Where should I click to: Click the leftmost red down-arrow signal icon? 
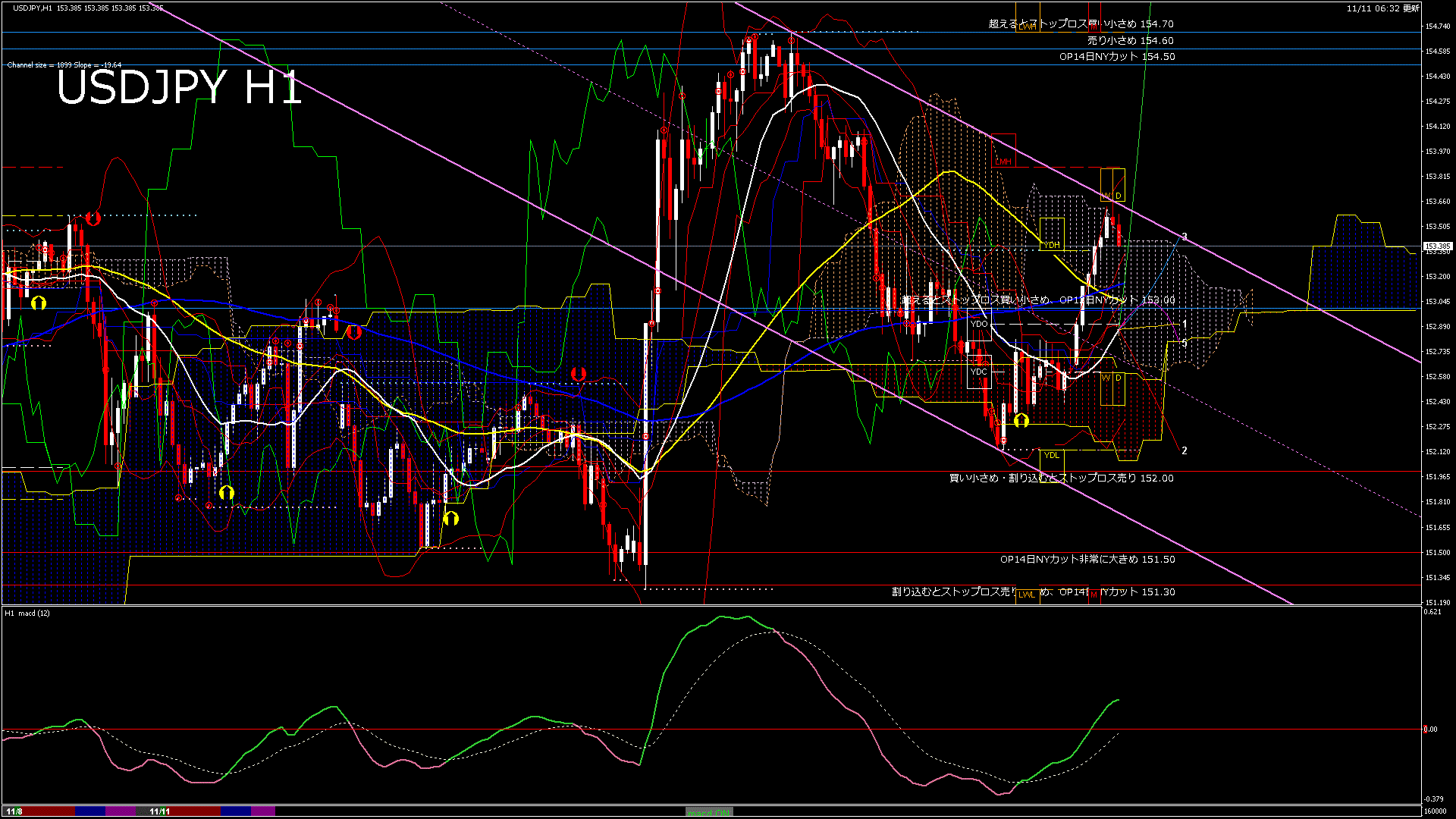point(93,218)
